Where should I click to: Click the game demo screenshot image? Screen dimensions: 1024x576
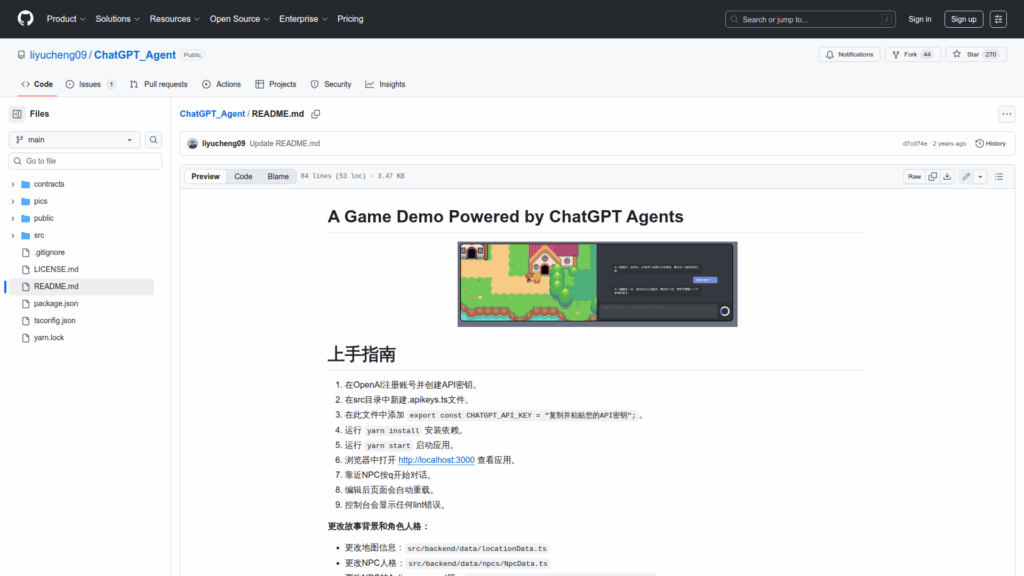pyautogui.click(x=597, y=284)
